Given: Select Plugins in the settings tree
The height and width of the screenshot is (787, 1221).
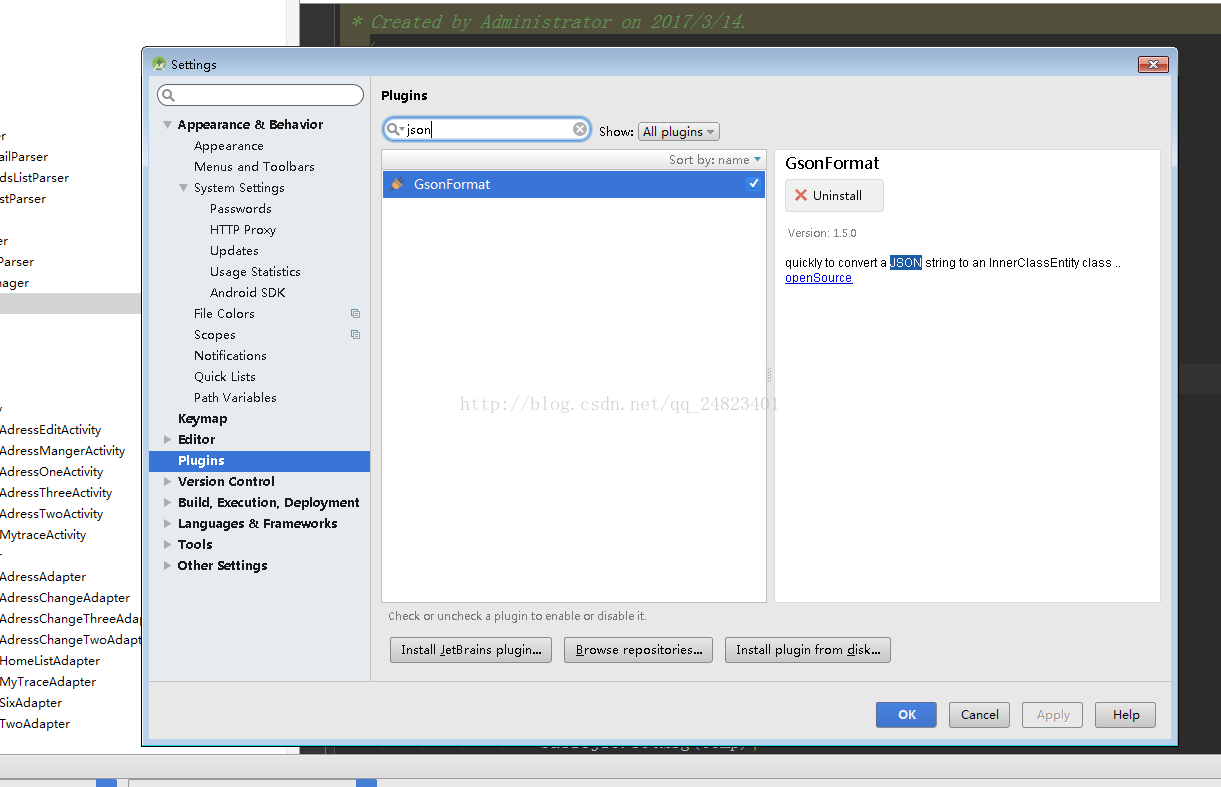Looking at the screenshot, I should [x=259, y=461].
